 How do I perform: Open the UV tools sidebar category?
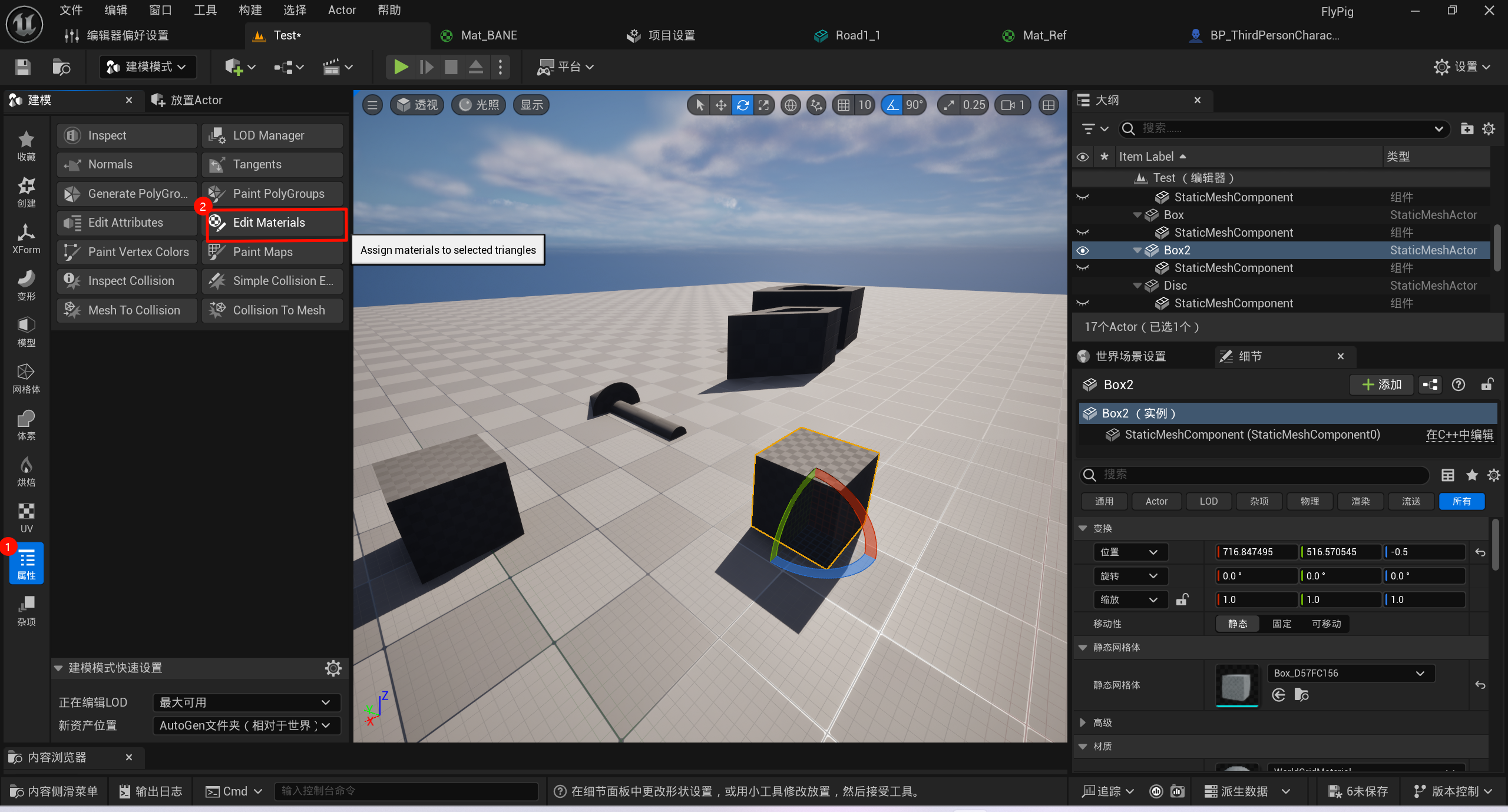[x=26, y=517]
